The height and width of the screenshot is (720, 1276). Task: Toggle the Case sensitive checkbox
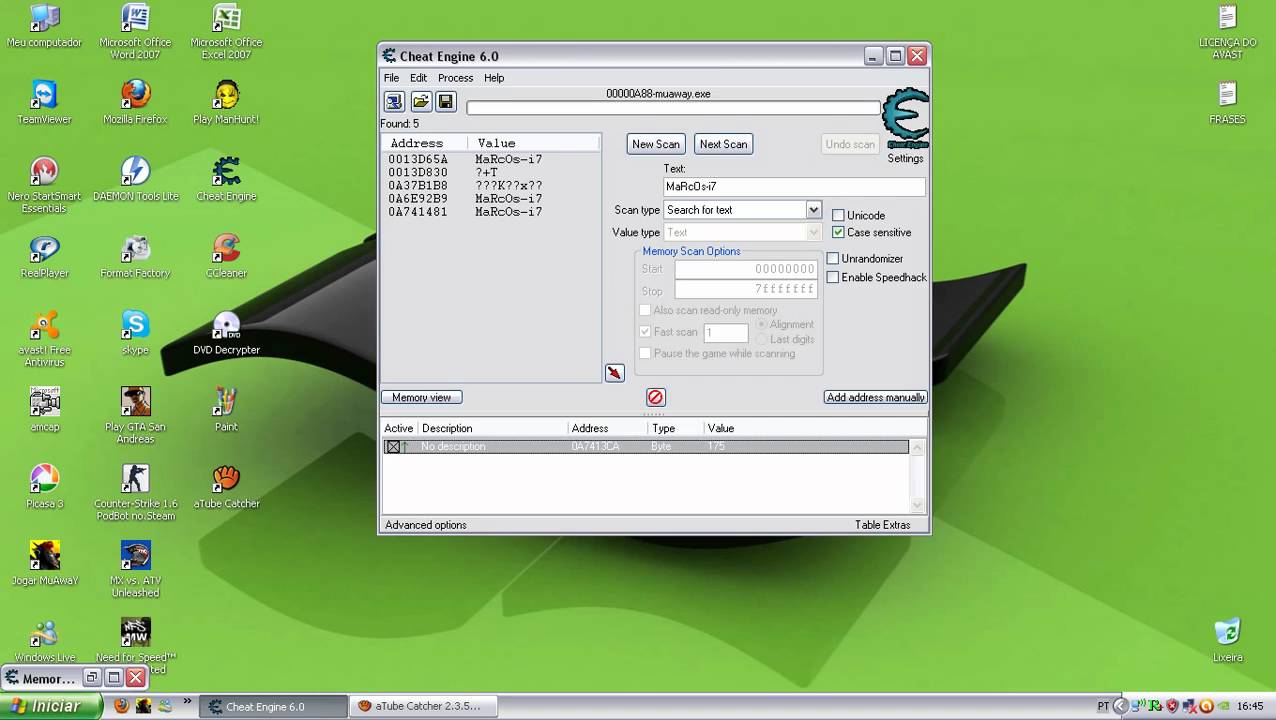(x=838, y=232)
